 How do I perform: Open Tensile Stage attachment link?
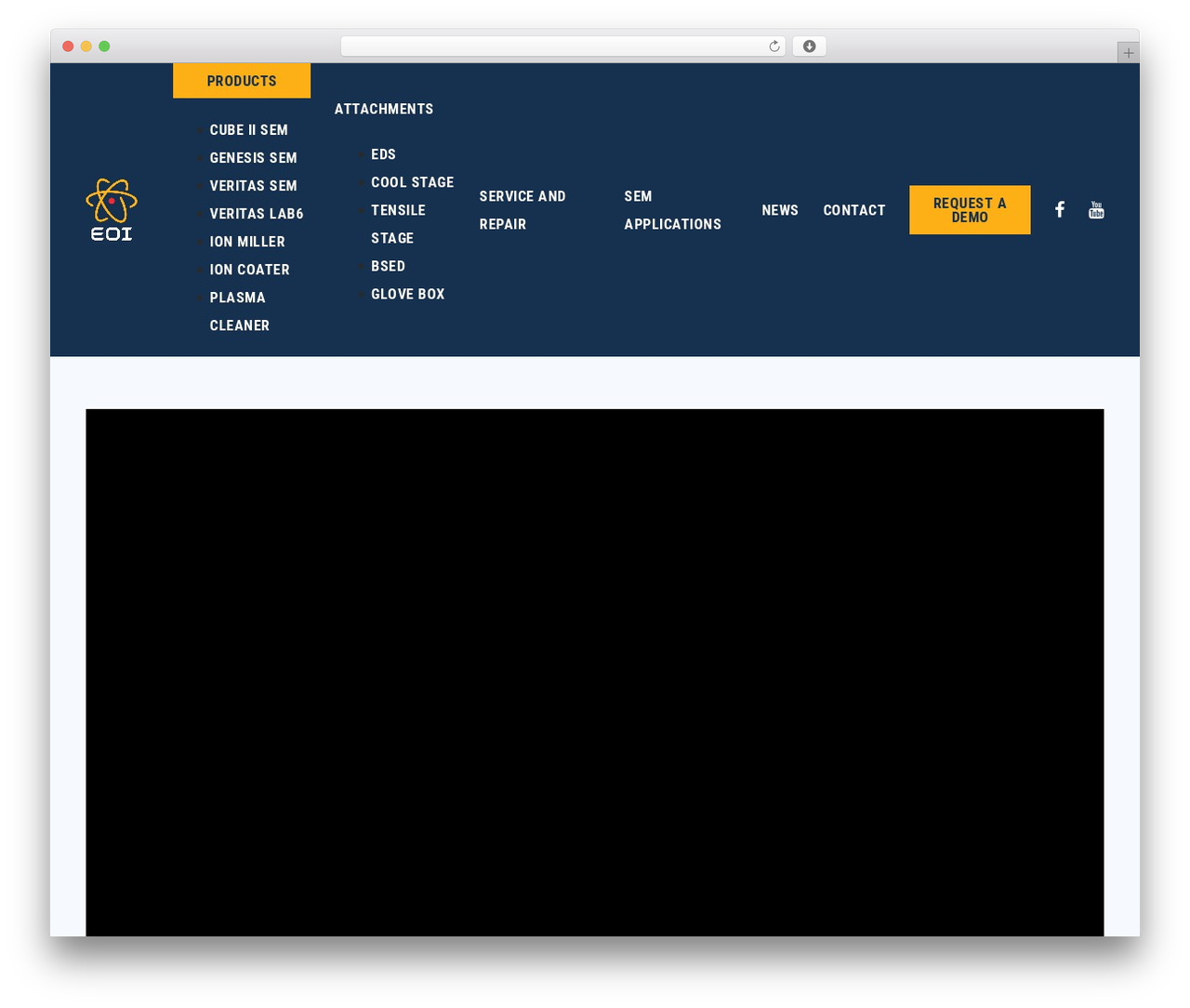399,224
